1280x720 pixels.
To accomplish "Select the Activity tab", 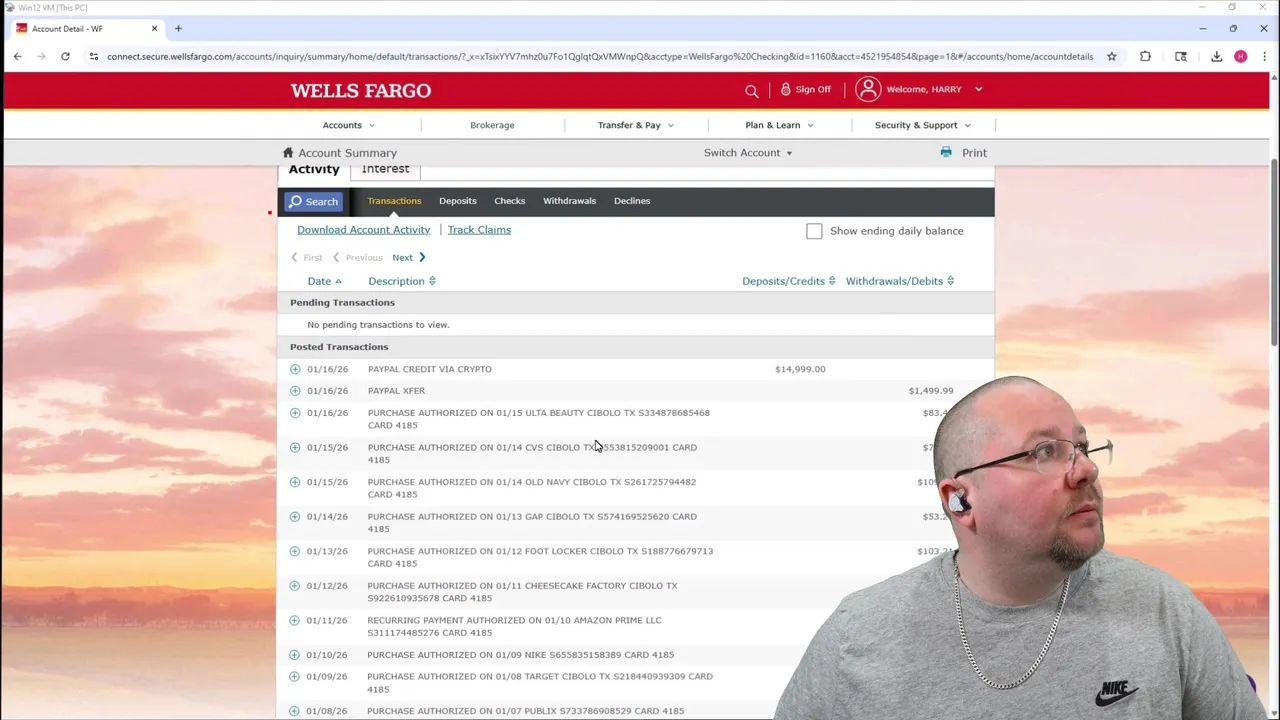I will [x=314, y=169].
